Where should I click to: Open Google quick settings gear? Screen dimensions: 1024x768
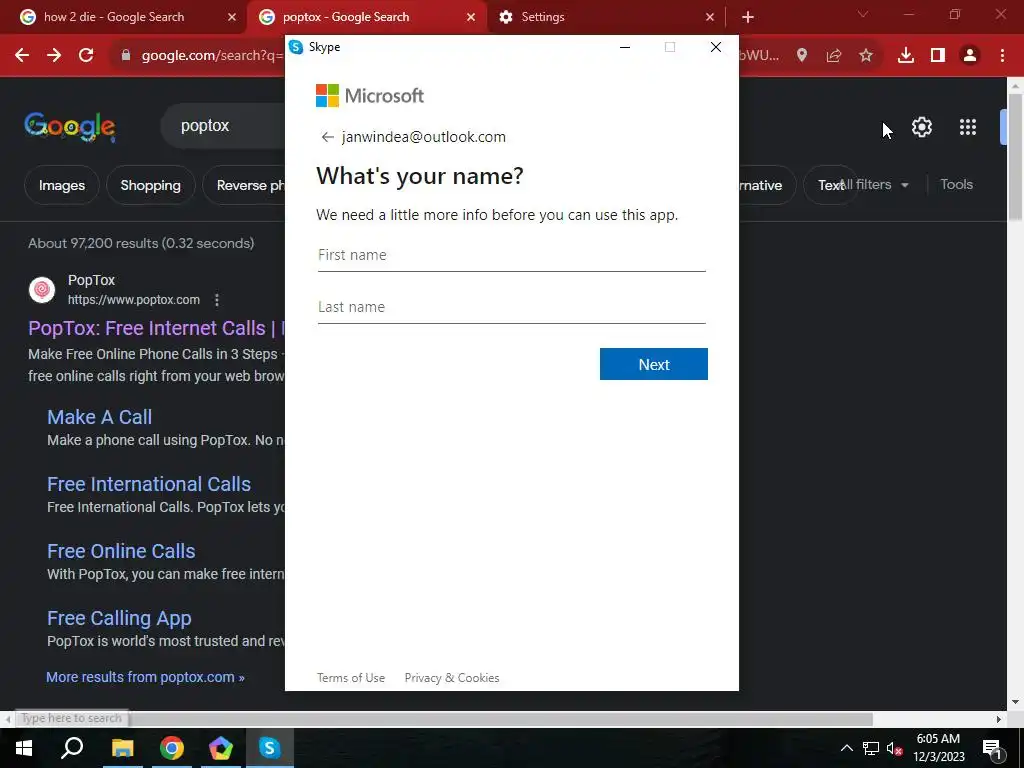coord(921,127)
